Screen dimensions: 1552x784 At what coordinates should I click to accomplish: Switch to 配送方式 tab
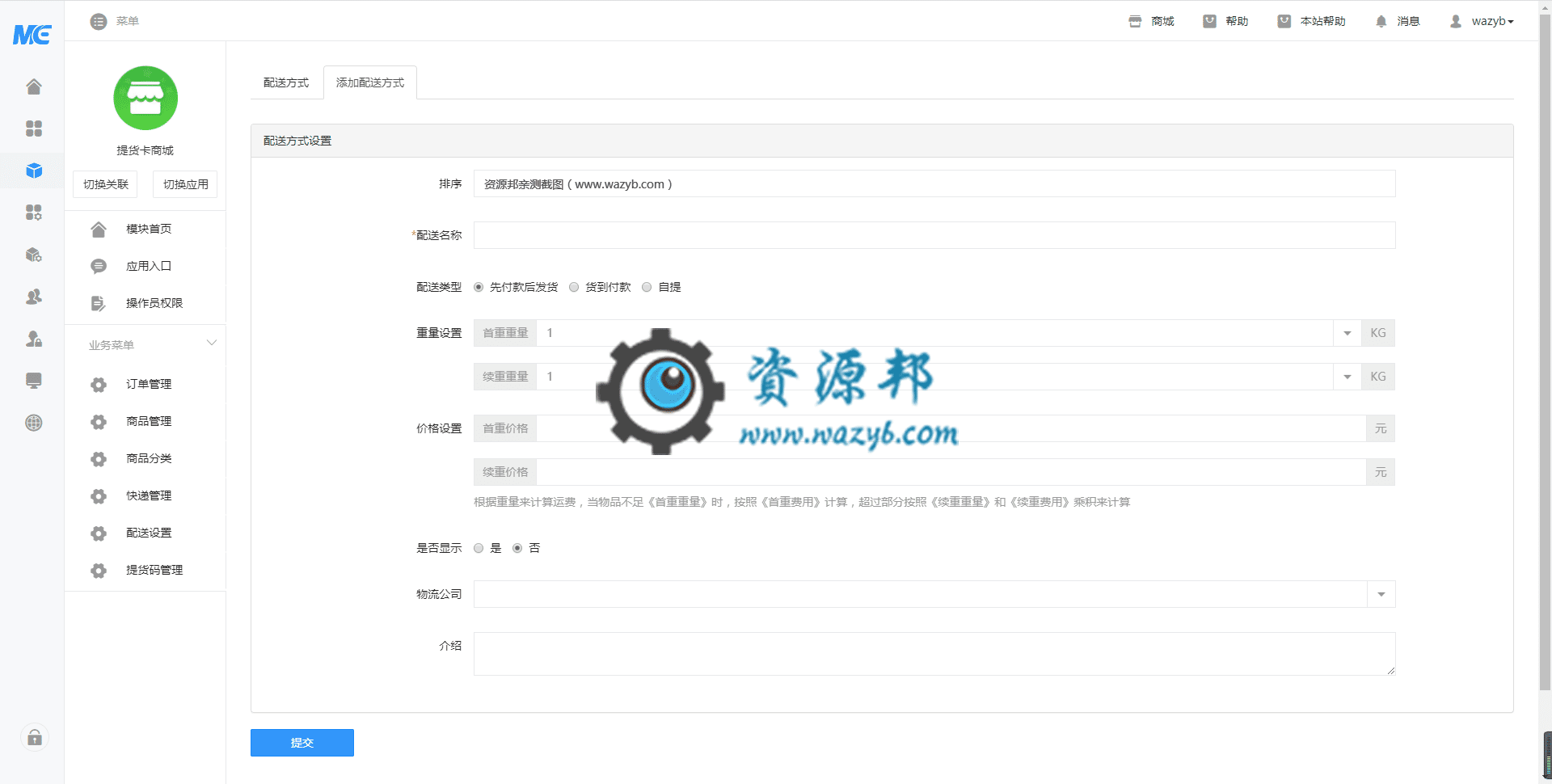(286, 82)
